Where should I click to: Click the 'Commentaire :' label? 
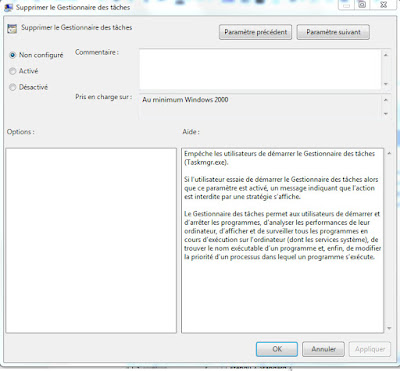(97, 52)
